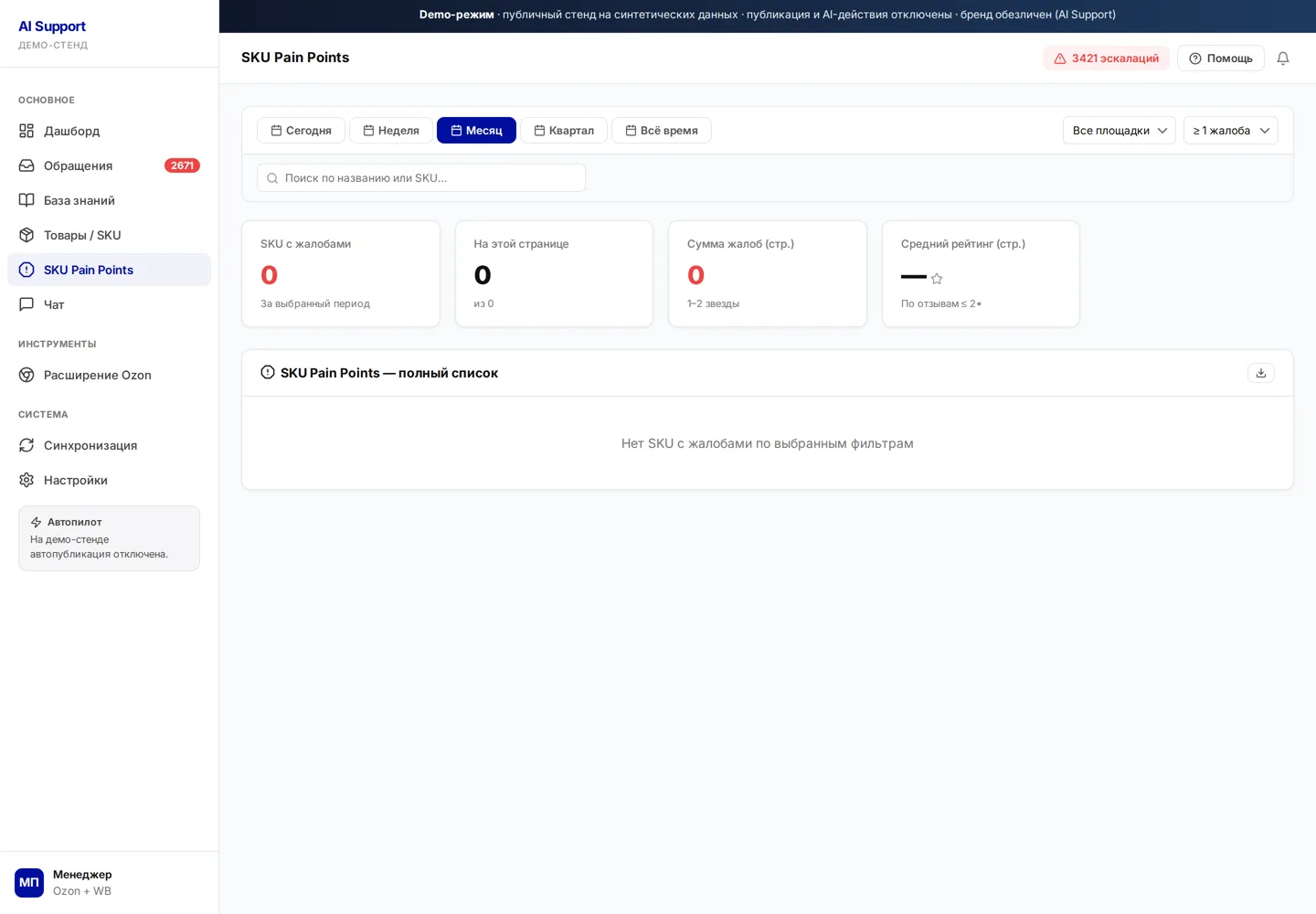Click the Обращения inbox icon

[27, 165]
